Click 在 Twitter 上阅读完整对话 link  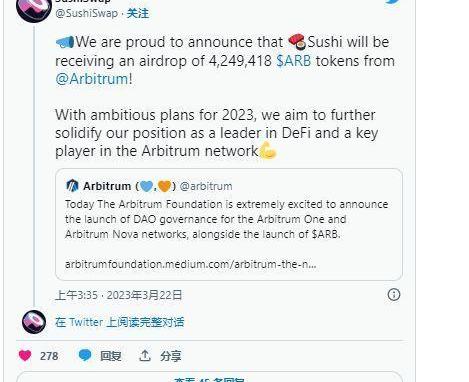point(119,322)
